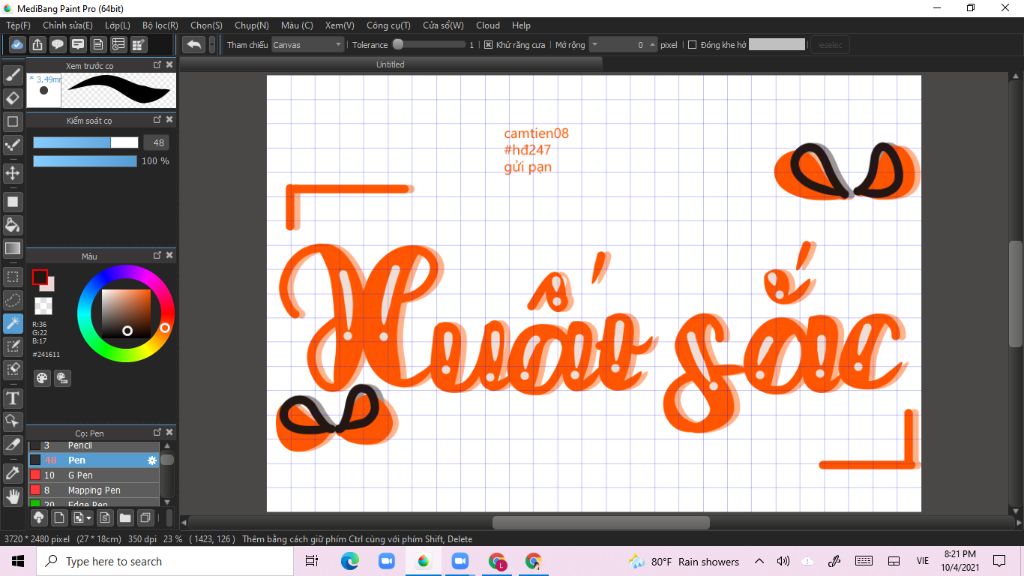Select the Pencil brush
Screen dimensions: 1024x576
click(x=94, y=446)
